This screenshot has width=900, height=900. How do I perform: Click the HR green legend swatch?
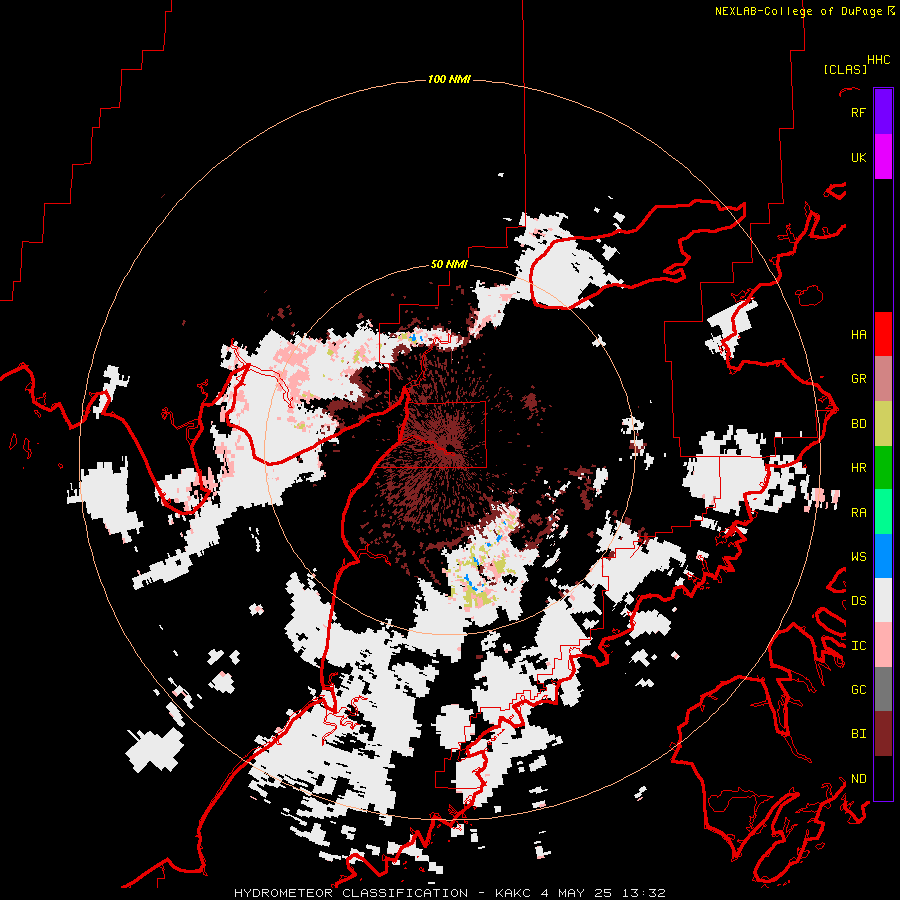(x=883, y=468)
